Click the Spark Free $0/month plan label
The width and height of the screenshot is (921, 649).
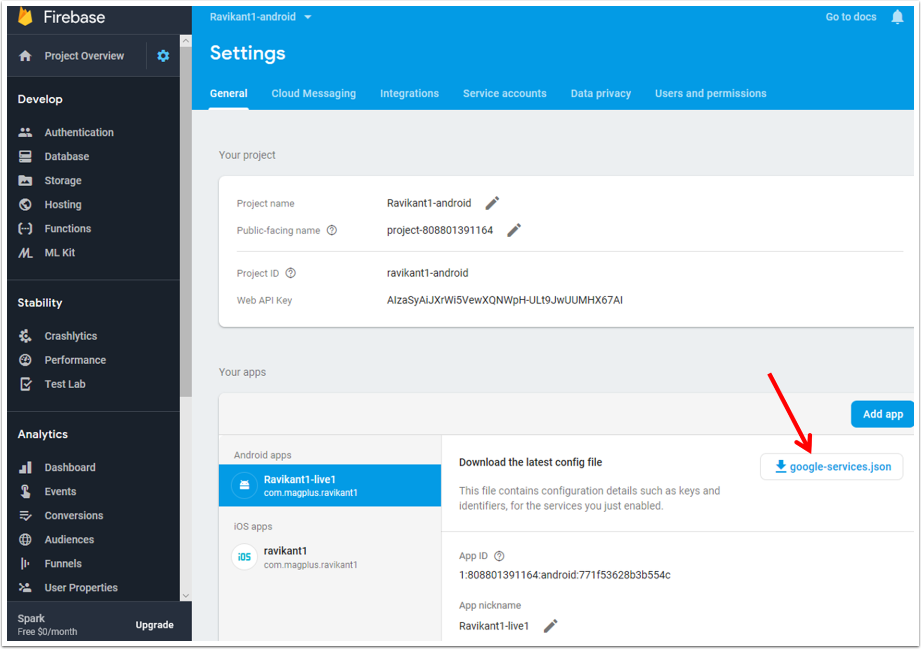point(47,625)
